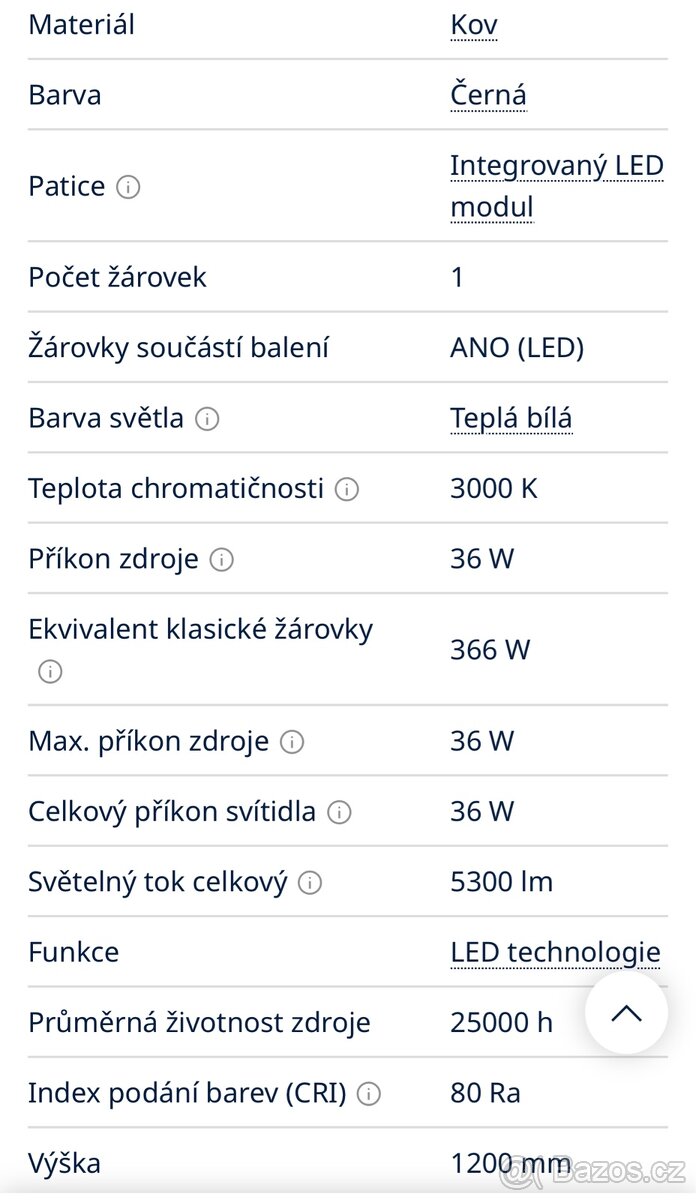The width and height of the screenshot is (696, 1200).
Task: Click info icon under Ekvivalent klasické žárovky
Action: click(50, 672)
